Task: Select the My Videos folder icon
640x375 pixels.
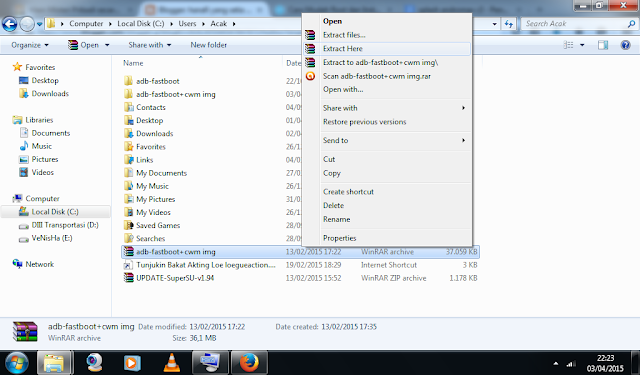Action: point(129,212)
